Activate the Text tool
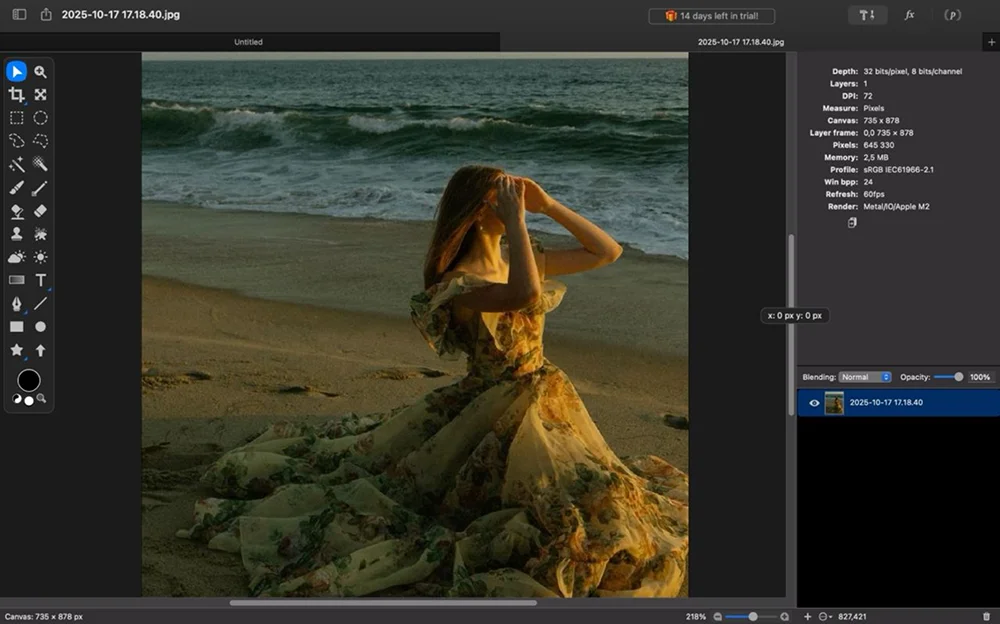 (x=41, y=280)
